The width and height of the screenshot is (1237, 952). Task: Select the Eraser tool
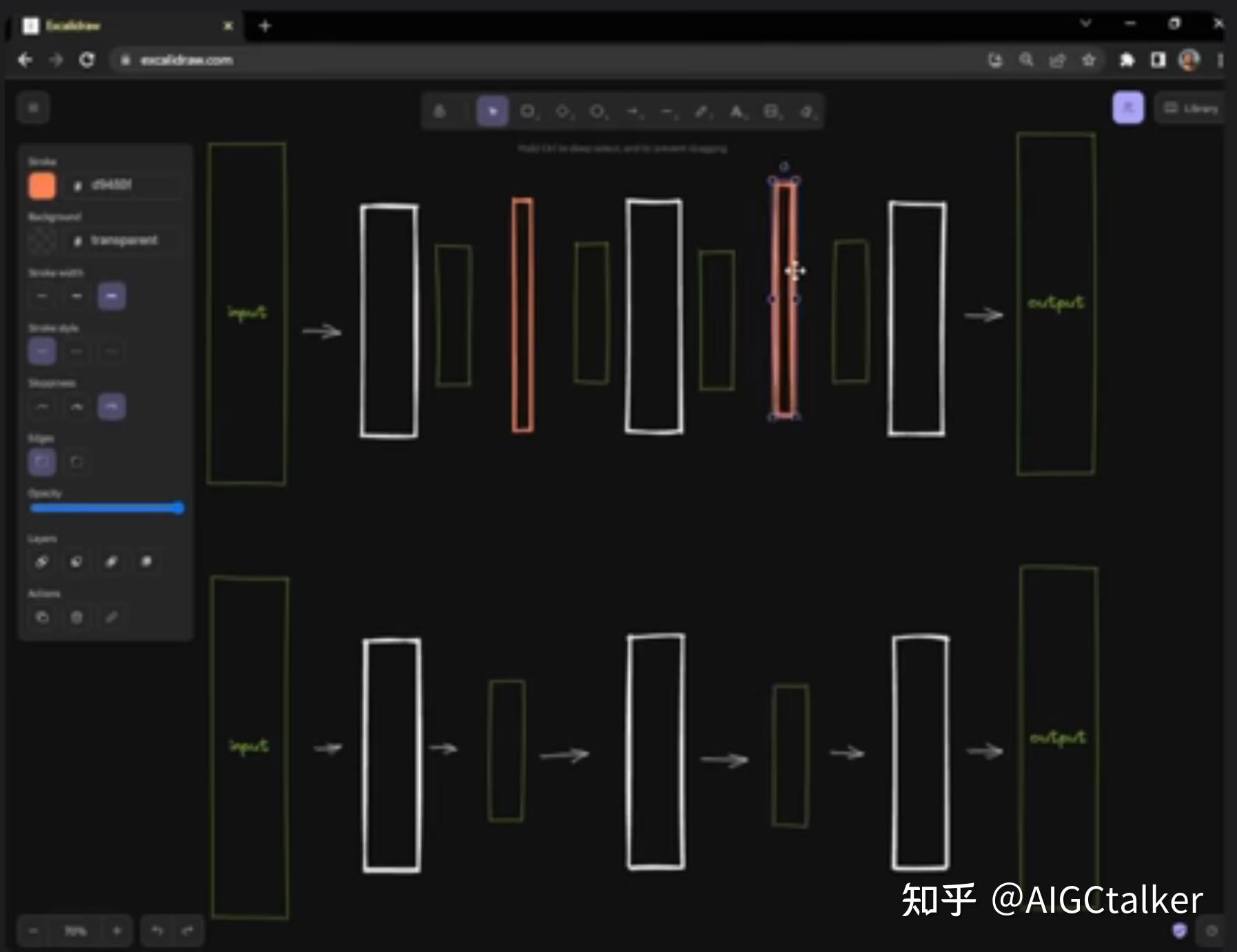pos(805,111)
